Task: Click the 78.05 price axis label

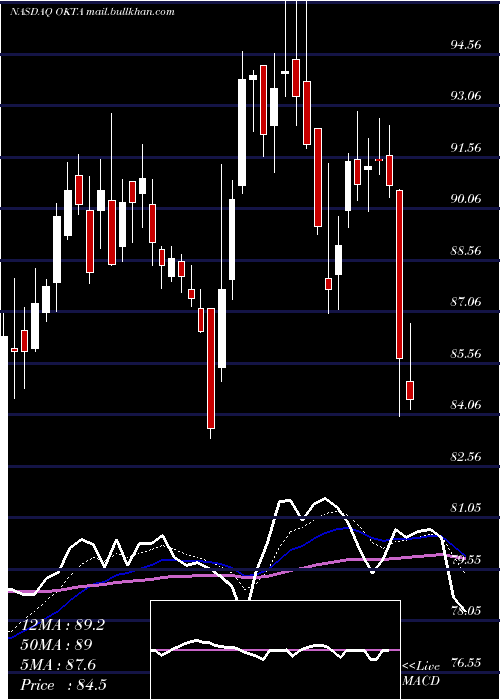Action: 466,611
